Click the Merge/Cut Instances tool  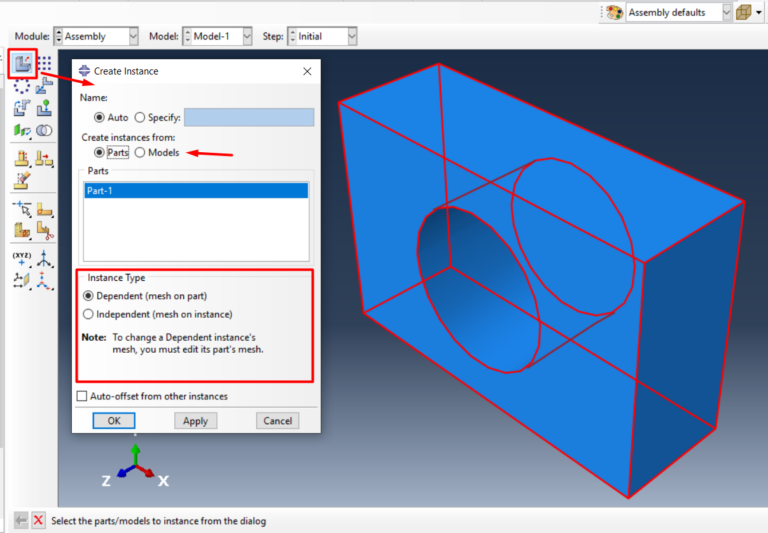coord(45,131)
